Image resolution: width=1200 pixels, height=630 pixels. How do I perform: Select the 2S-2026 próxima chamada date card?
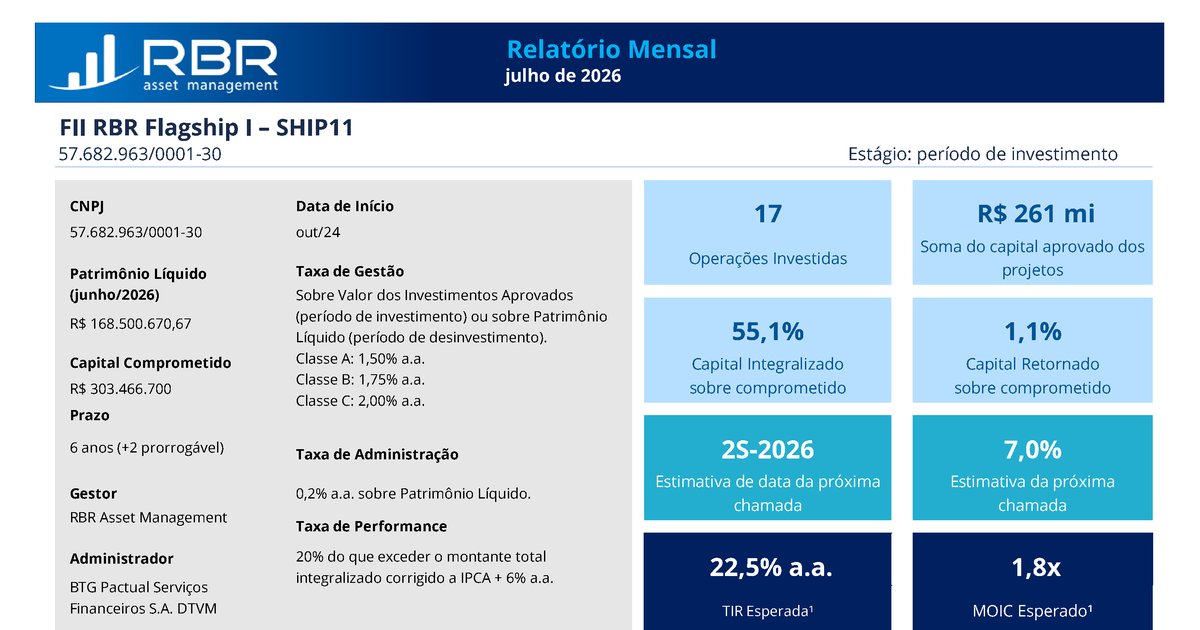coord(767,468)
